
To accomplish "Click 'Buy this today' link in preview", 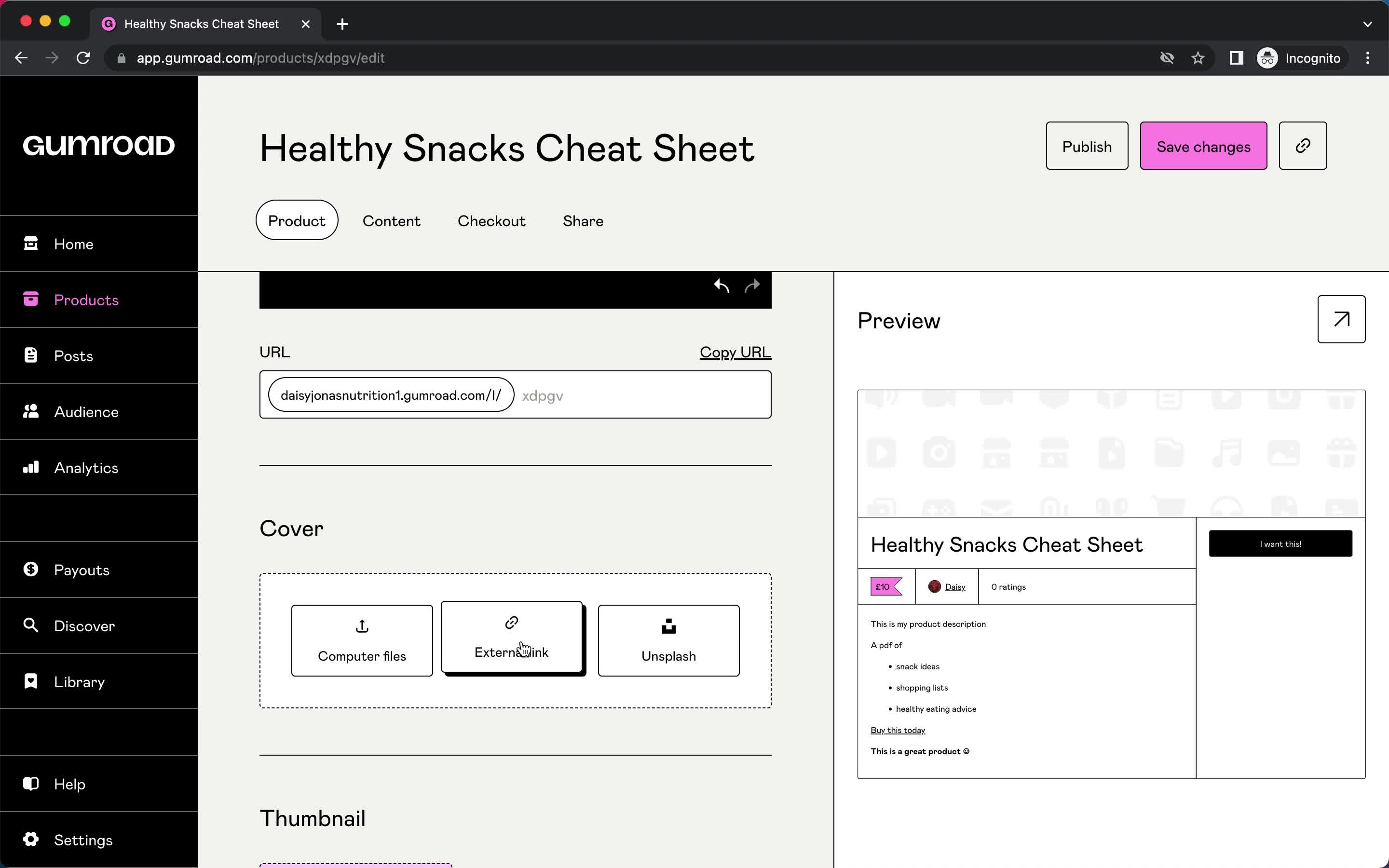I will (x=898, y=730).
